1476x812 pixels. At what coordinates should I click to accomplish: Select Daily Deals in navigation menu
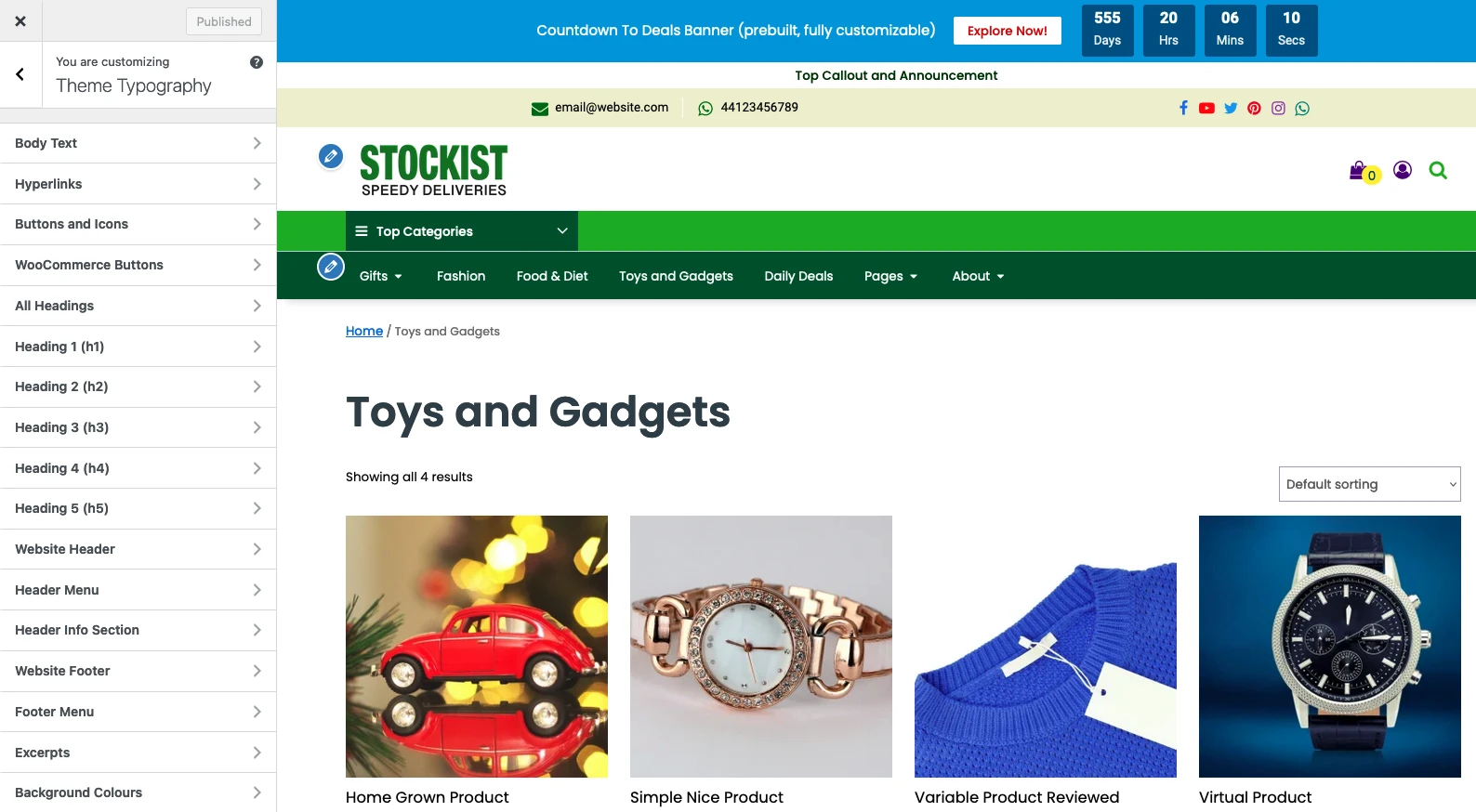click(x=798, y=276)
